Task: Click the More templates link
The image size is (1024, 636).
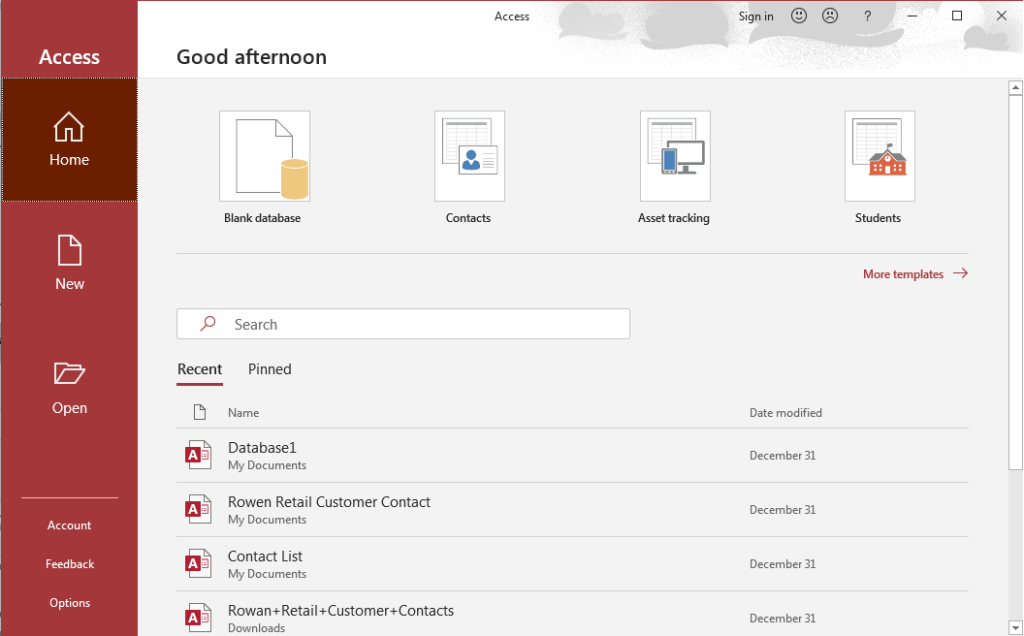Action: [914, 274]
